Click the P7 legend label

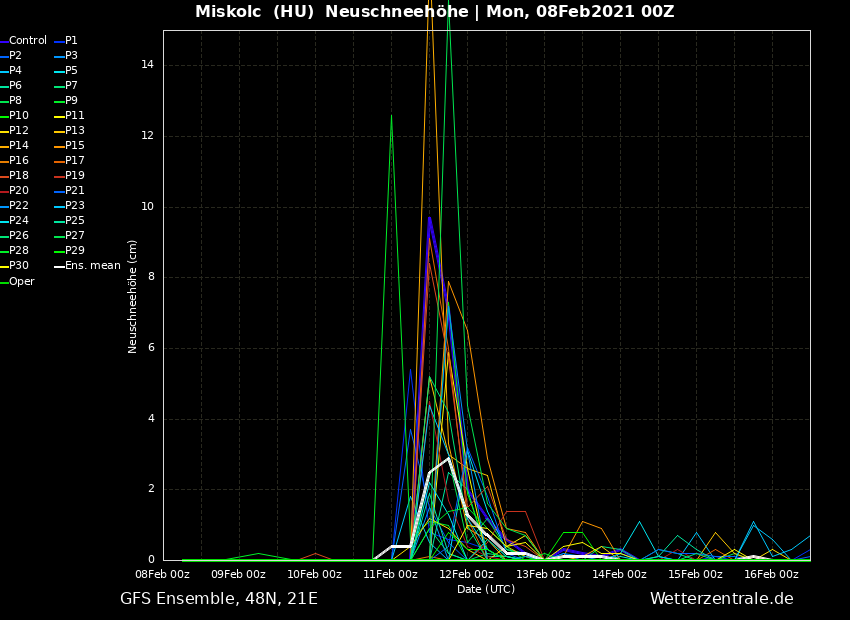coord(71,86)
